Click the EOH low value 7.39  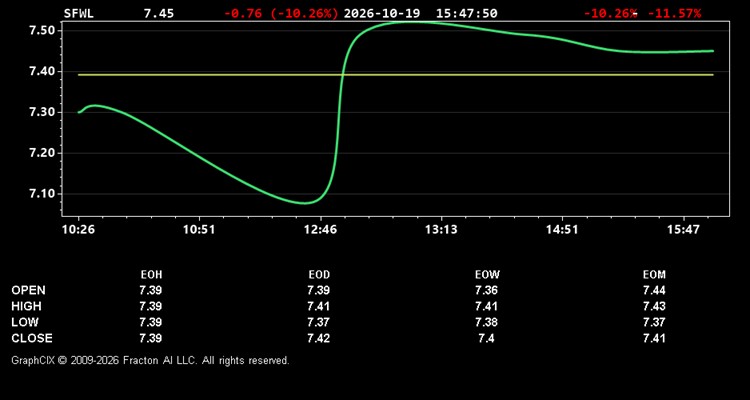pos(151,322)
